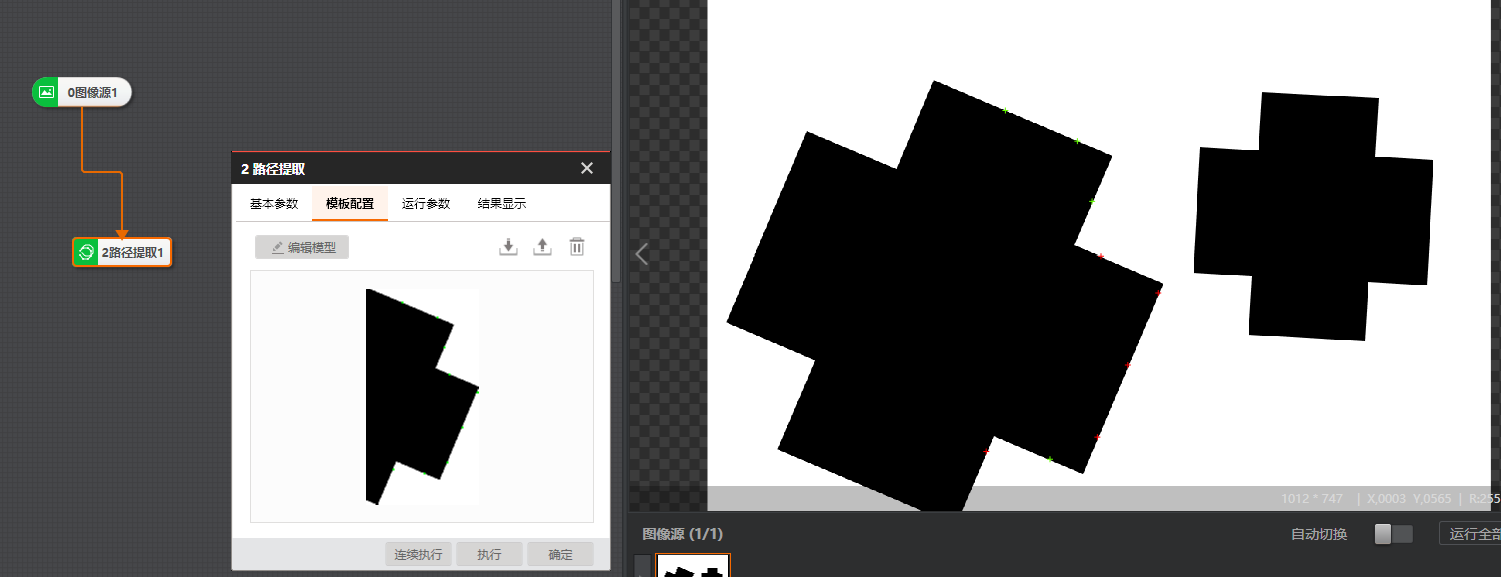
Task: Open the 结果显示 tab
Action: [502, 204]
